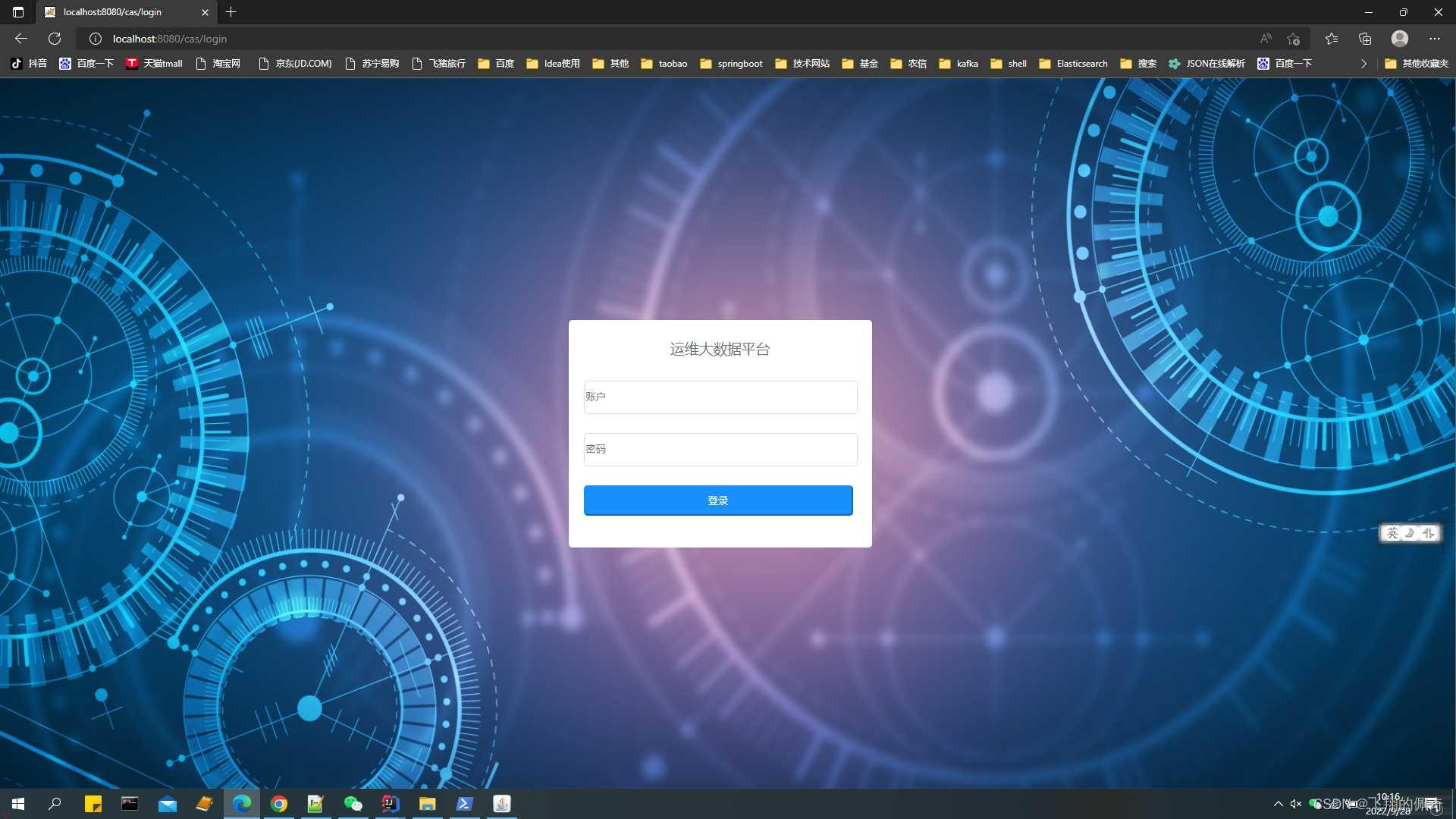Expand the 其他 bookmark folder
Viewport: 1456px width, 819px height.
tap(610, 64)
